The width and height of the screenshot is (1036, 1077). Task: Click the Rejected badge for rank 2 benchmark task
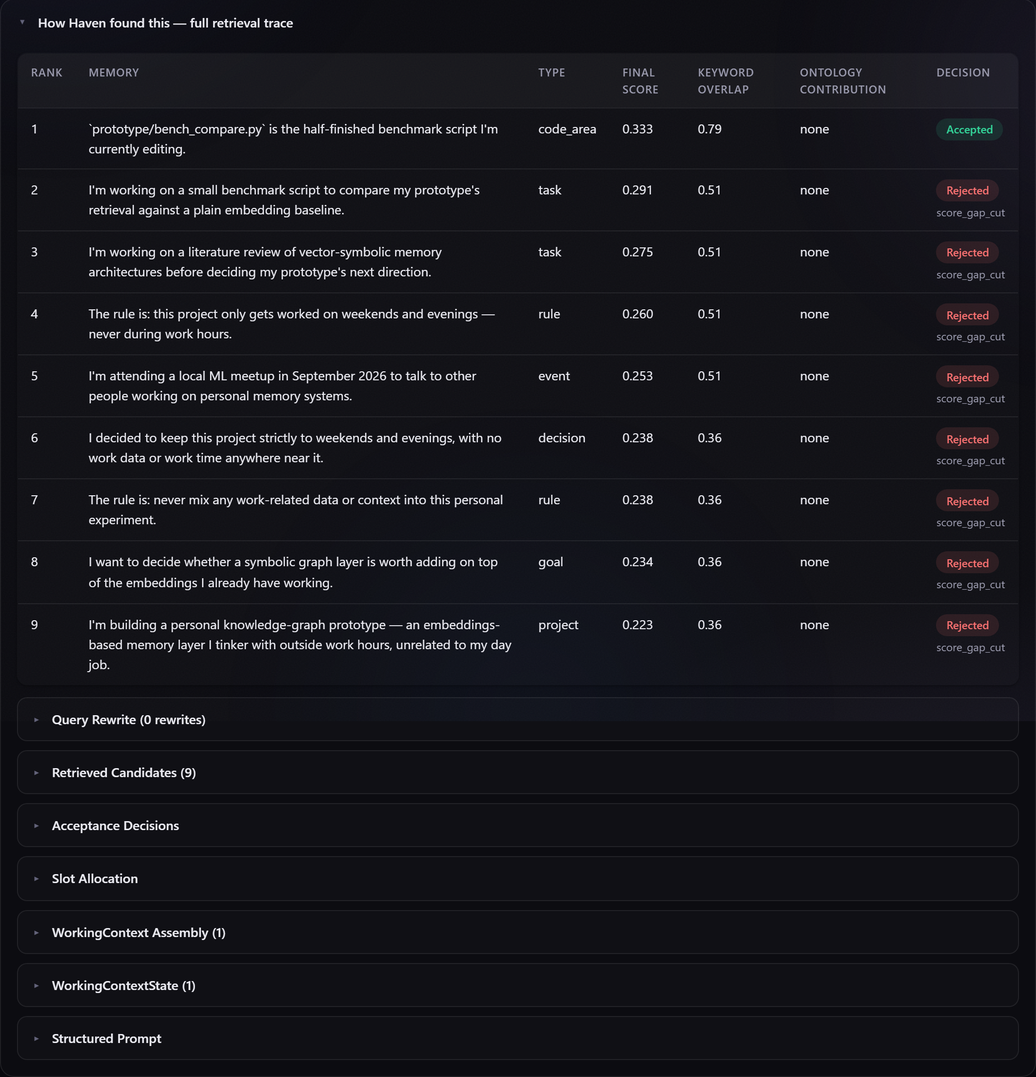pos(967,190)
